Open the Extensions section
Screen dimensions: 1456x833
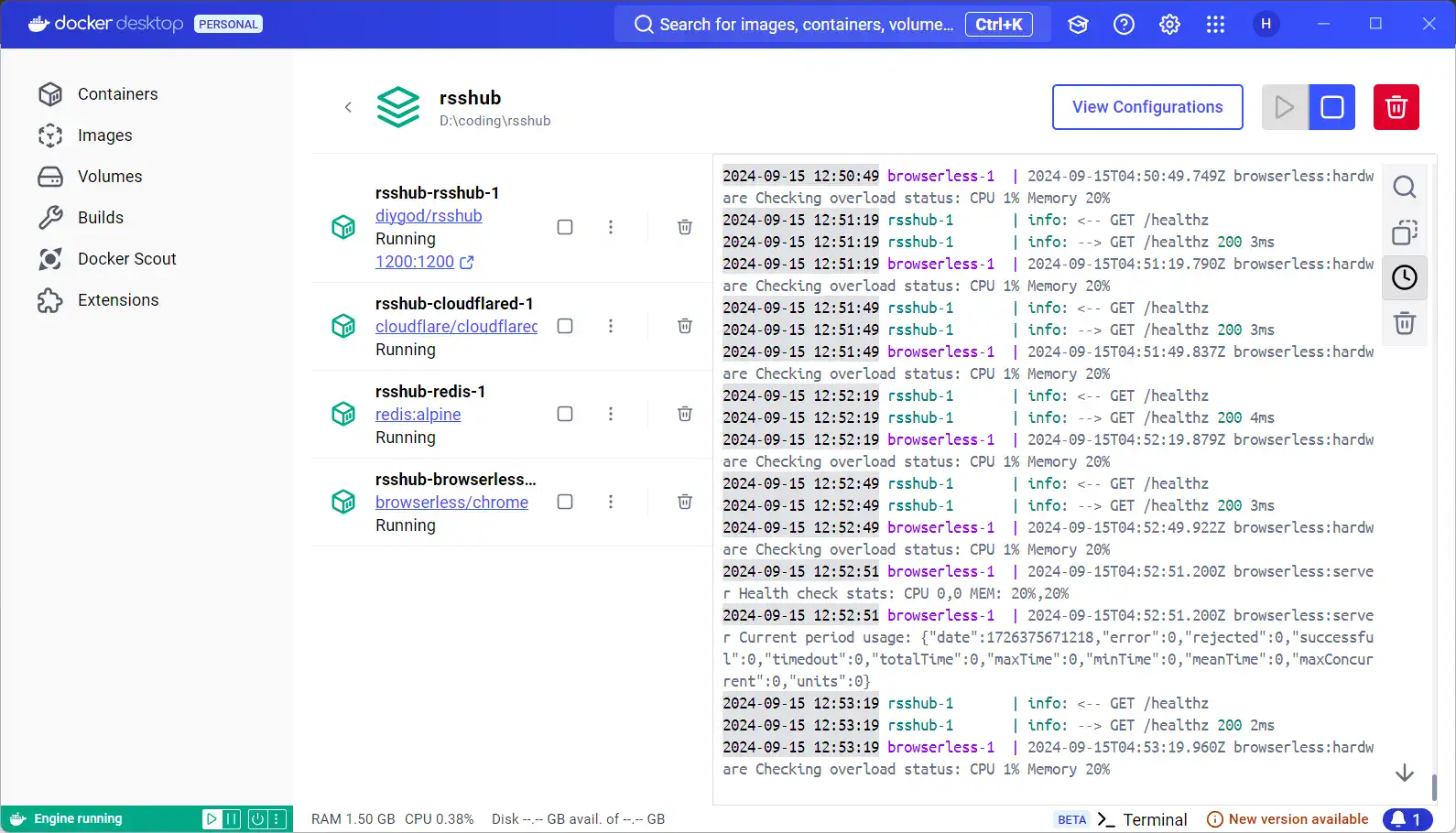click(x=98, y=300)
